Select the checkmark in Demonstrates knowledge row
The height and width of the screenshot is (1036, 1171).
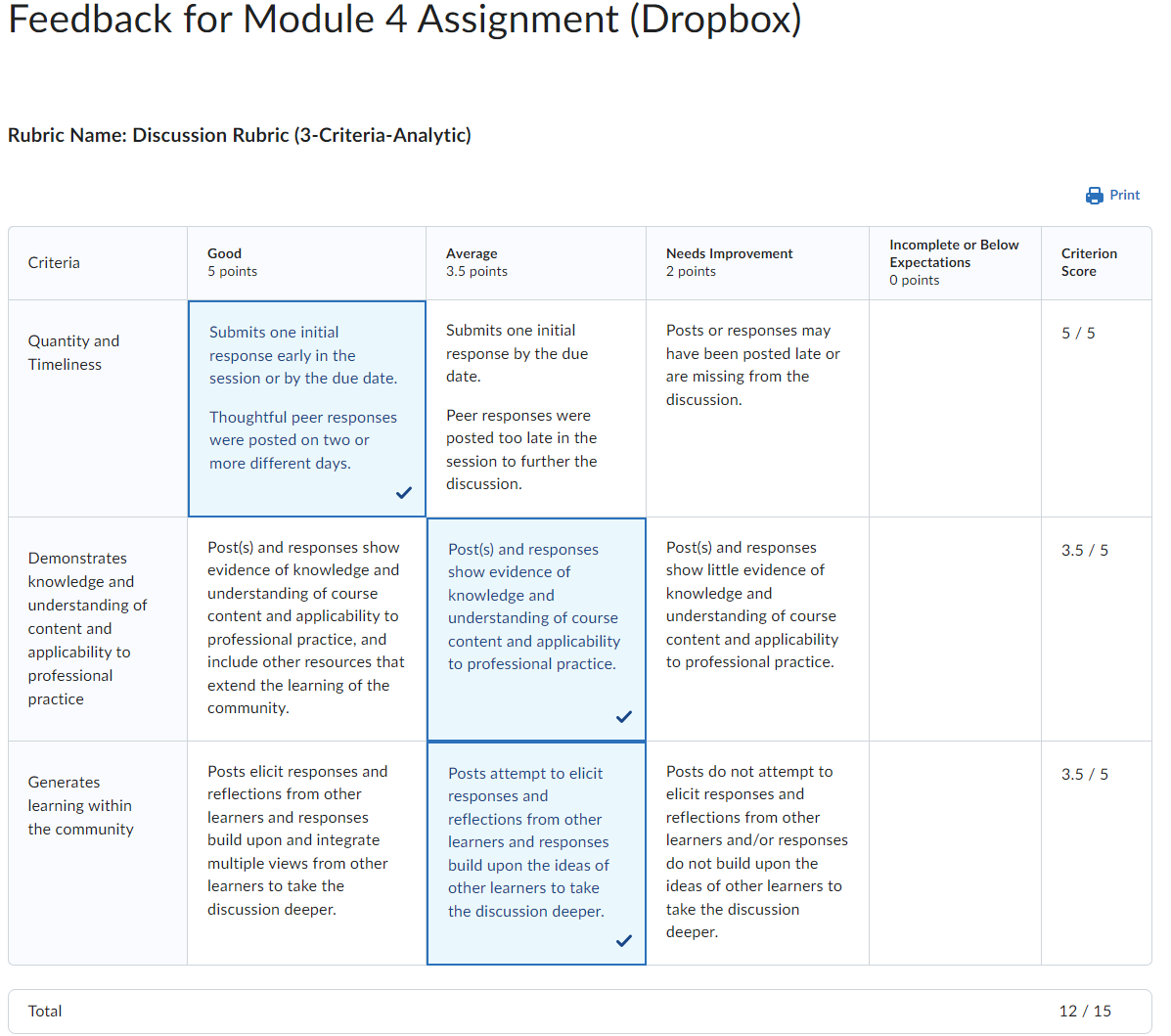pos(624,717)
